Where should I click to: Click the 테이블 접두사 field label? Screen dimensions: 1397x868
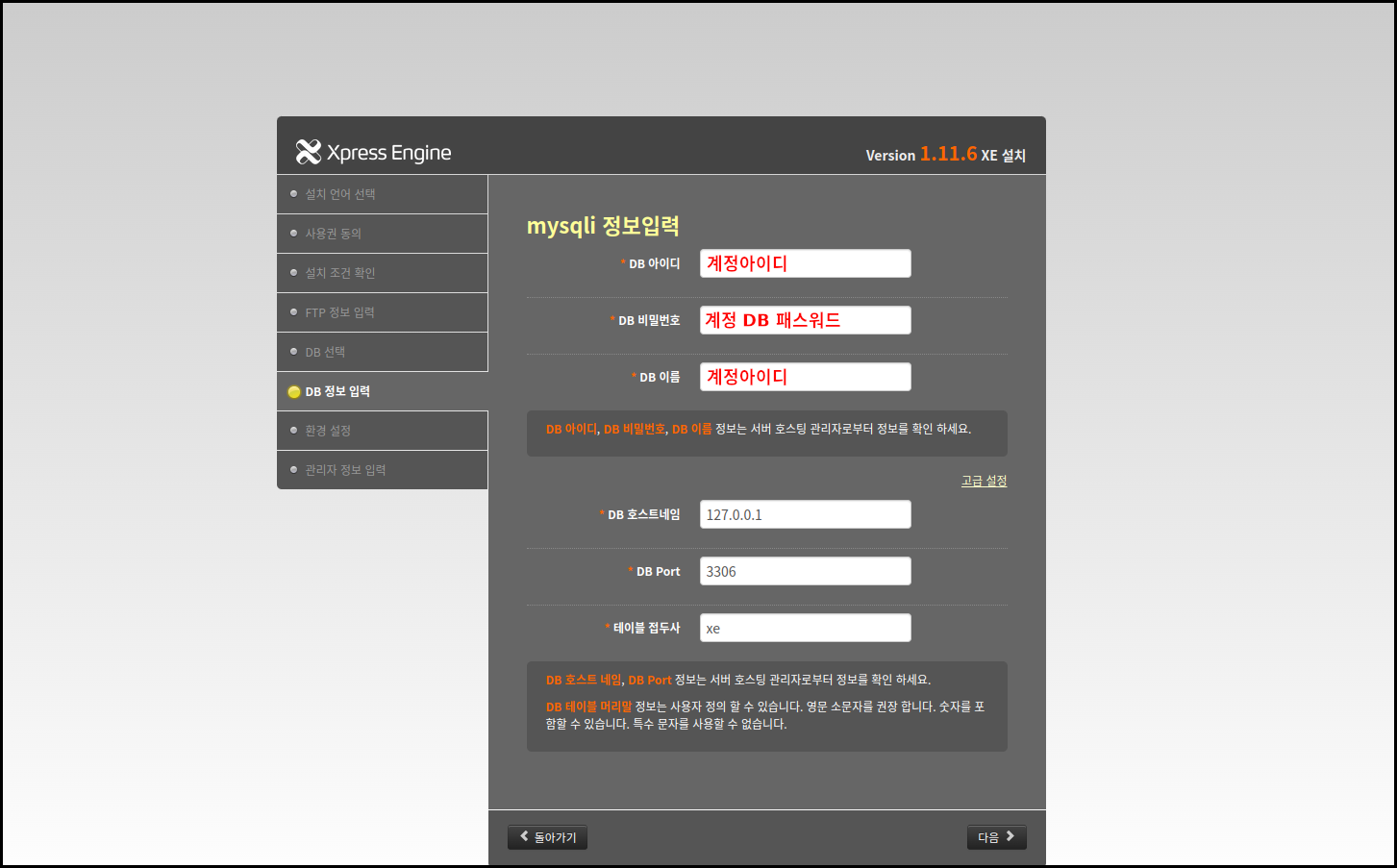[x=646, y=628]
